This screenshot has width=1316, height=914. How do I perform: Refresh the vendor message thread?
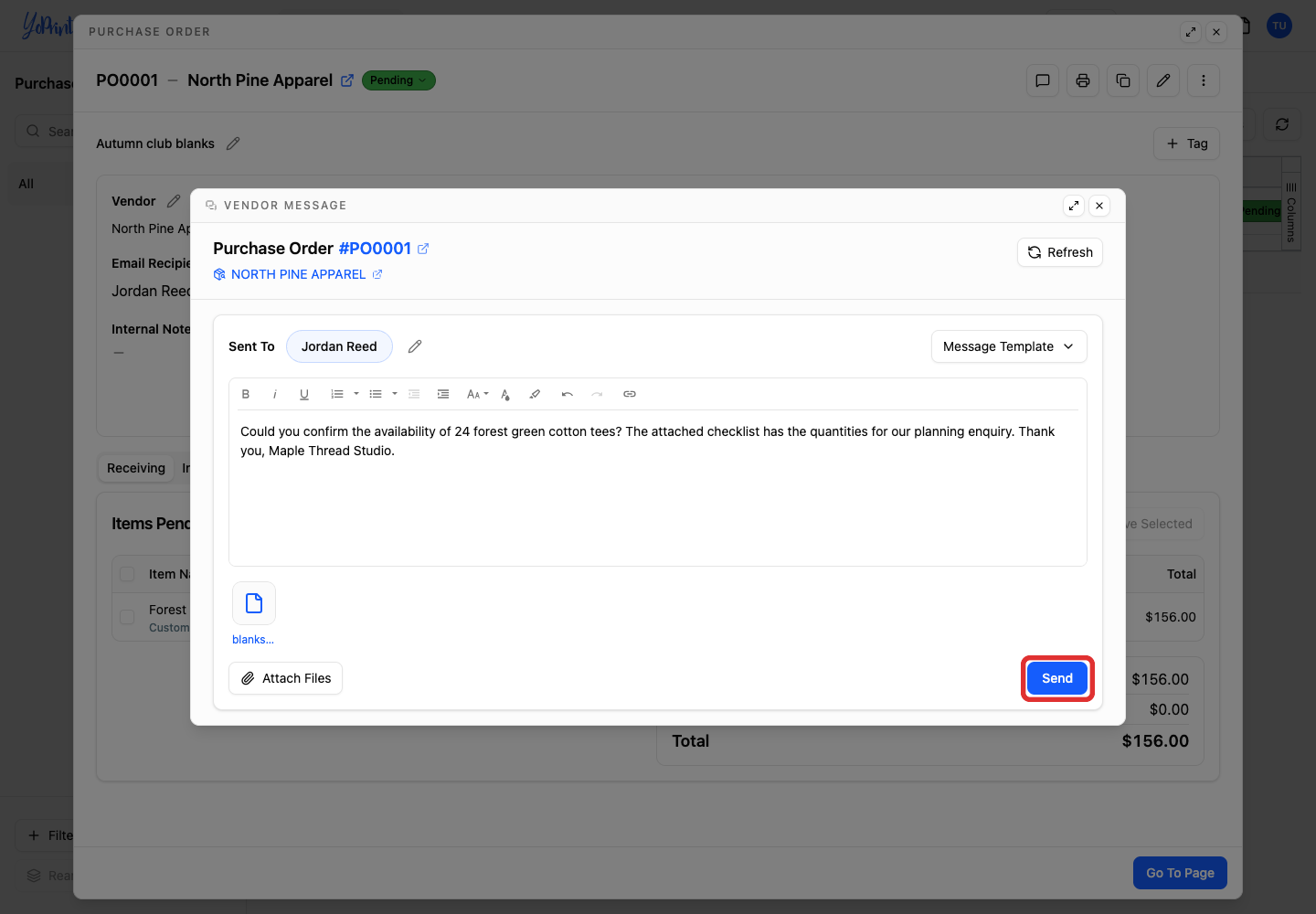click(x=1060, y=252)
